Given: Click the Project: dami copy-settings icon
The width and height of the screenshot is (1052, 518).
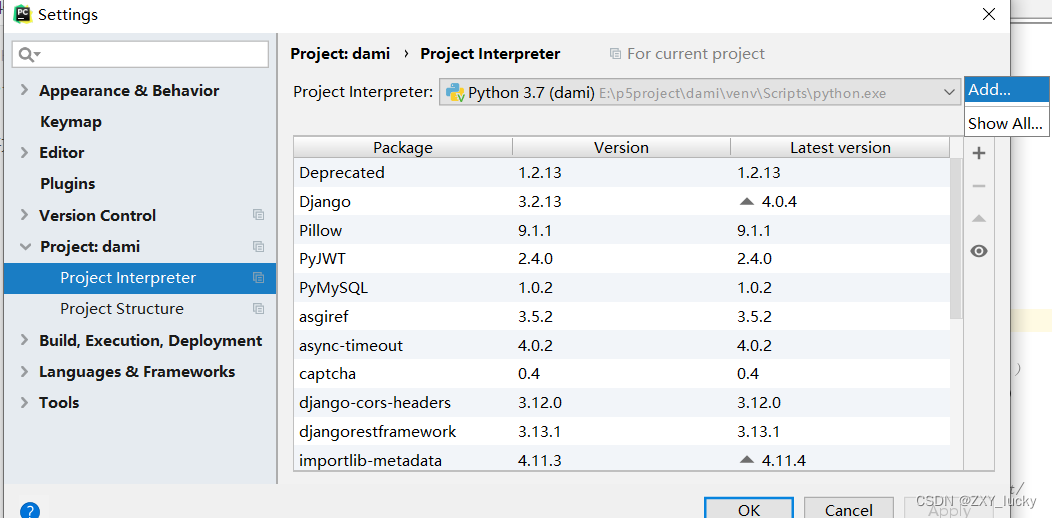Looking at the screenshot, I should (x=258, y=246).
